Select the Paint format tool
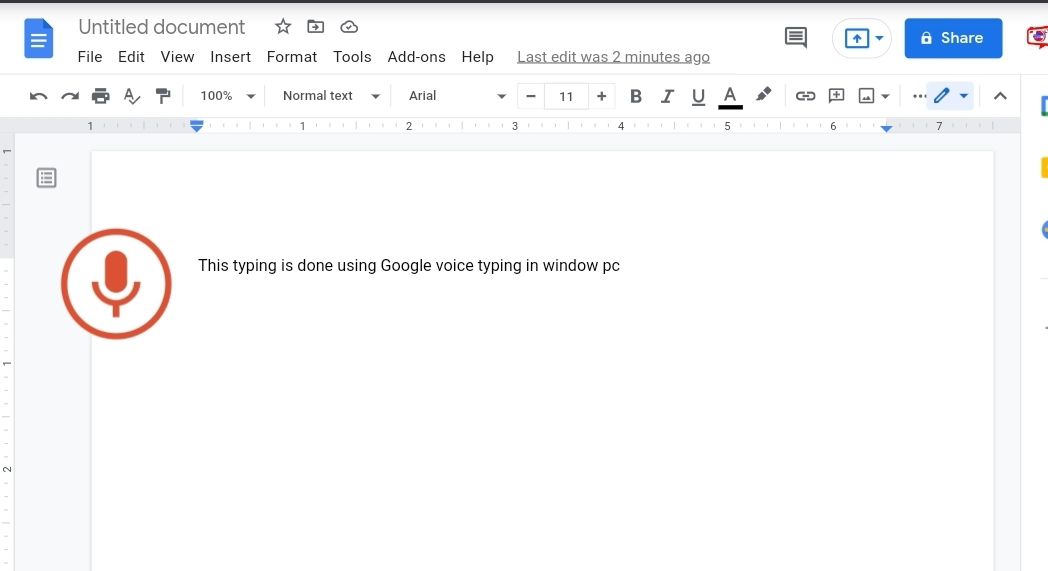 (x=162, y=96)
